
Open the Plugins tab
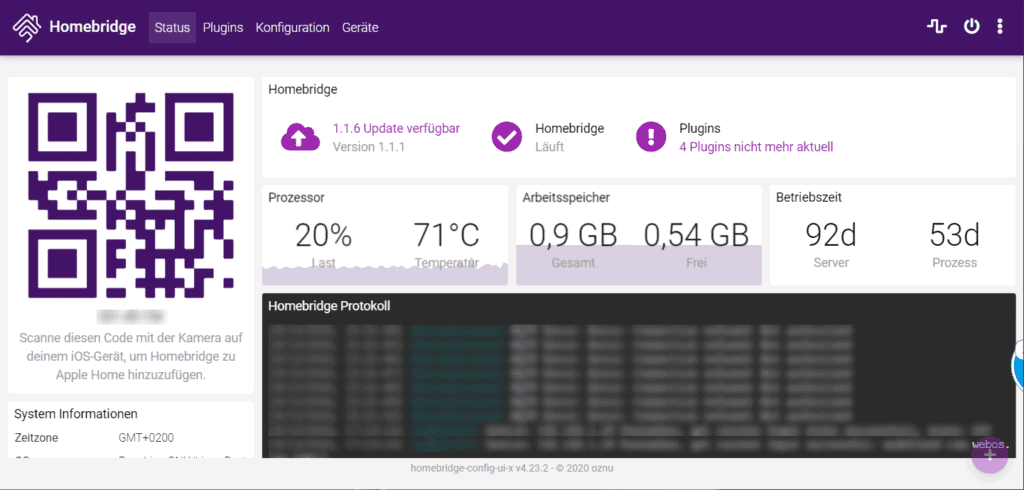click(x=223, y=27)
